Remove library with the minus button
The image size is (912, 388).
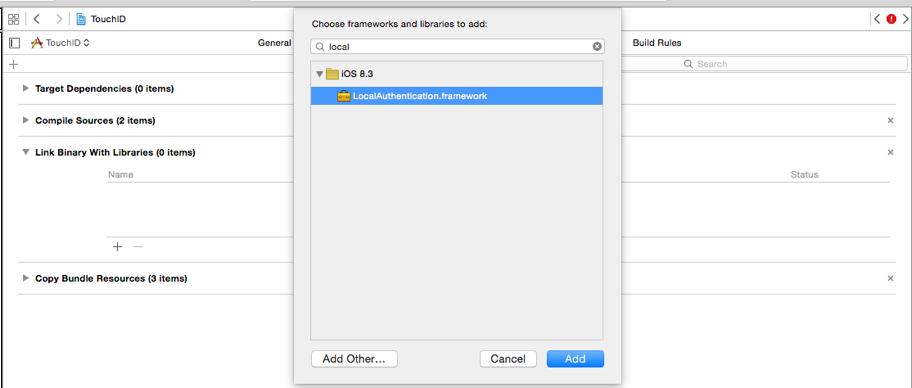(x=138, y=247)
